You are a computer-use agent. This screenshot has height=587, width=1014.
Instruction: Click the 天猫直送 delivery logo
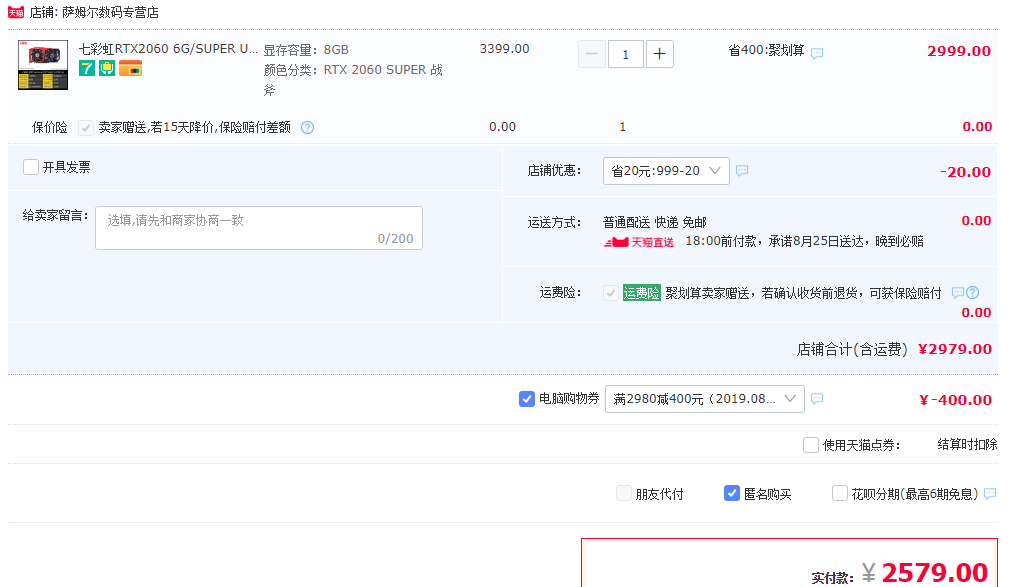coord(639,242)
